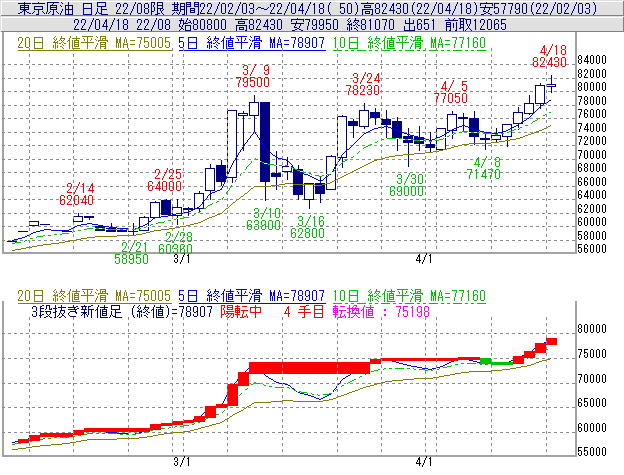
Task: Click the 3/1 date on lower axis
Action: click(x=182, y=462)
